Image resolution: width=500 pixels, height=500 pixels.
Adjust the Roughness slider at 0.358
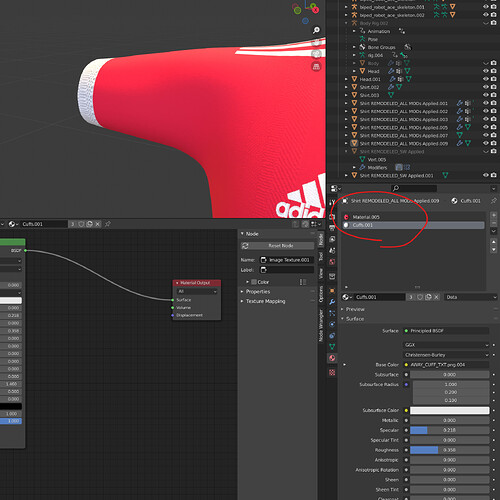tap(450, 450)
